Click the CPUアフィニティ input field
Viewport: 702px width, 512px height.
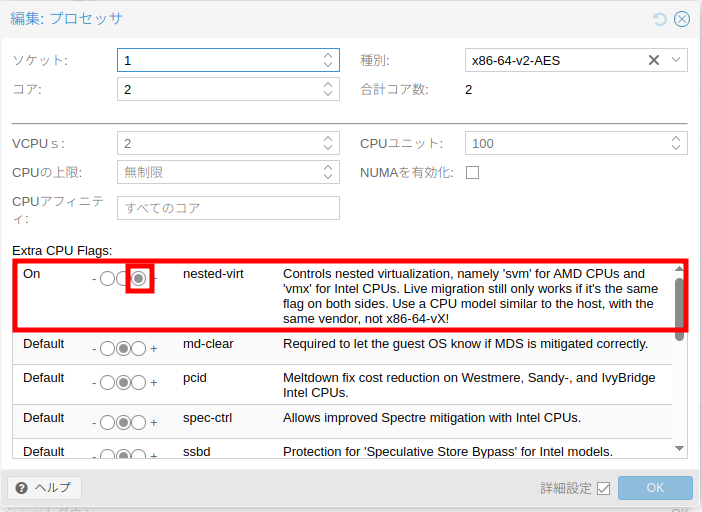(x=228, y=208)
